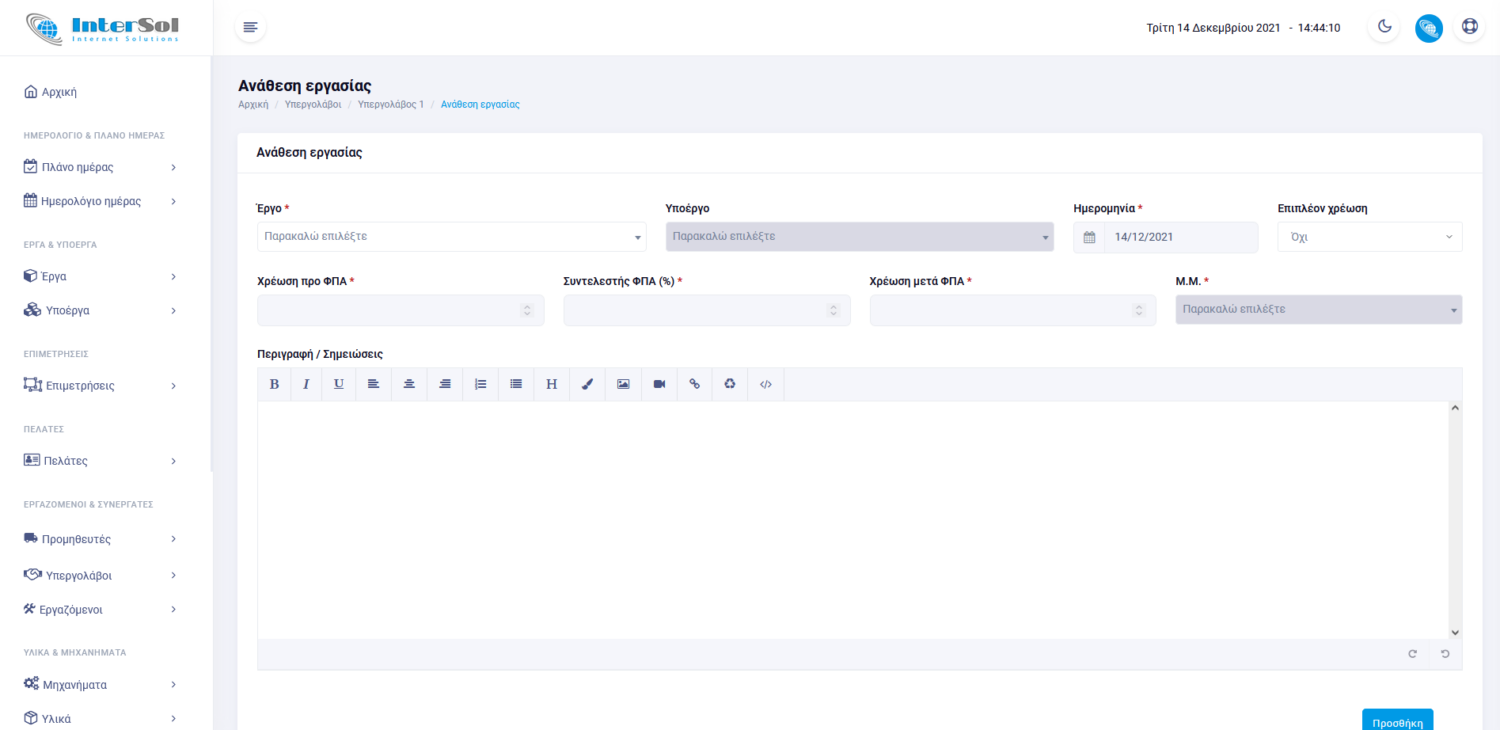Click the insert video icon in editor

coord(659,384)
